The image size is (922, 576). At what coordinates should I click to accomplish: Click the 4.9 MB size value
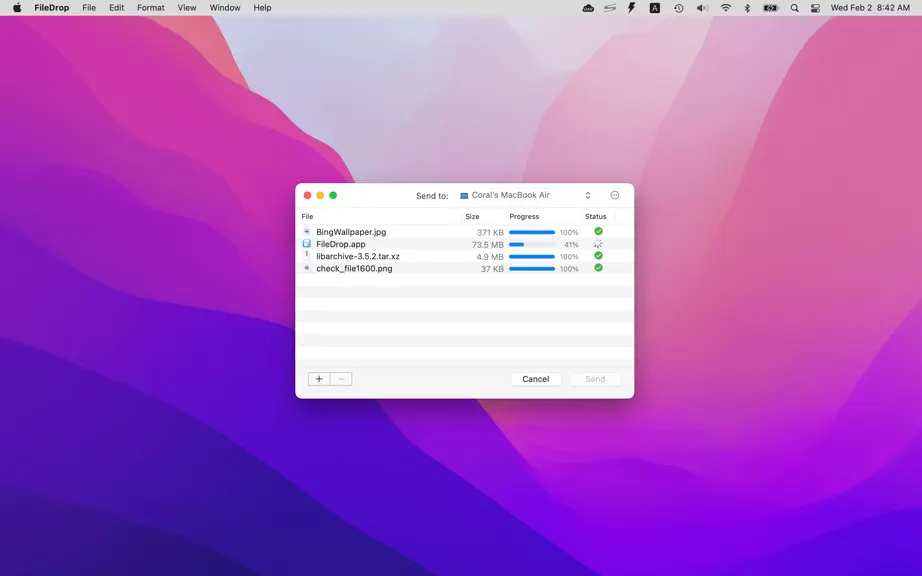pyautogui.click(x=490, y=257)
